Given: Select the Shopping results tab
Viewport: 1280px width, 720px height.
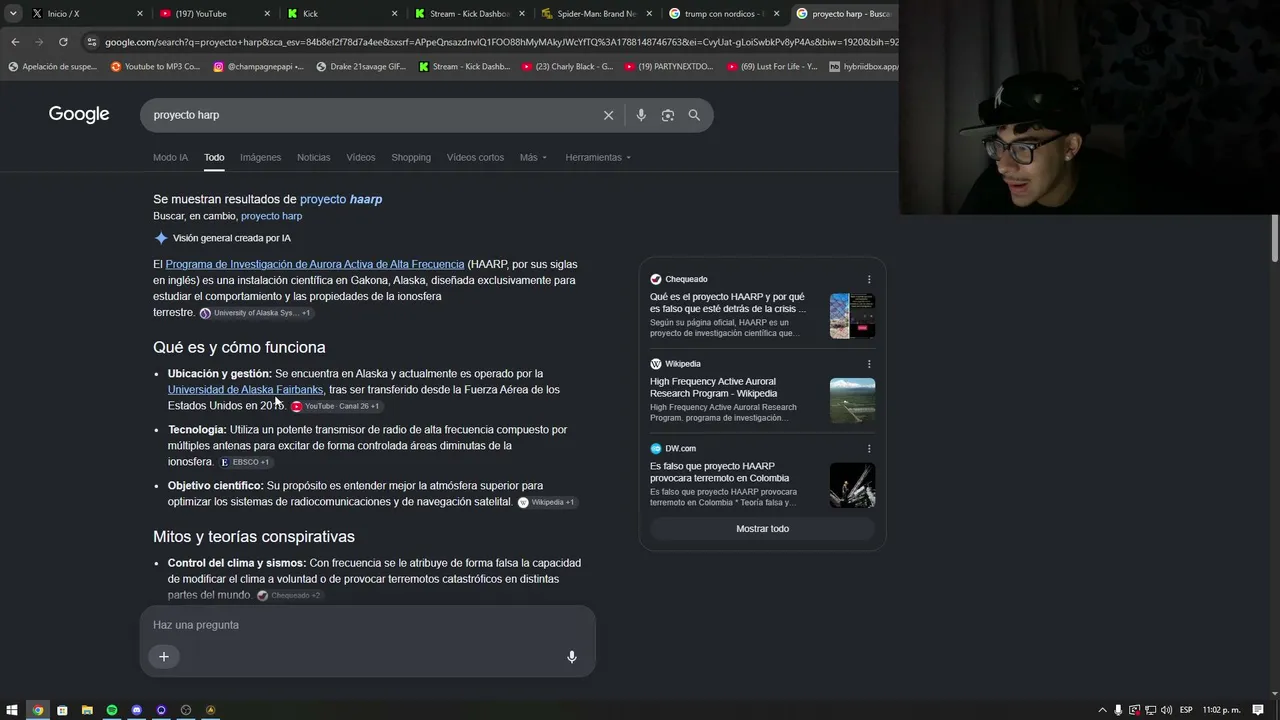Looking at the screenshot, I should (x=411, y=157).
